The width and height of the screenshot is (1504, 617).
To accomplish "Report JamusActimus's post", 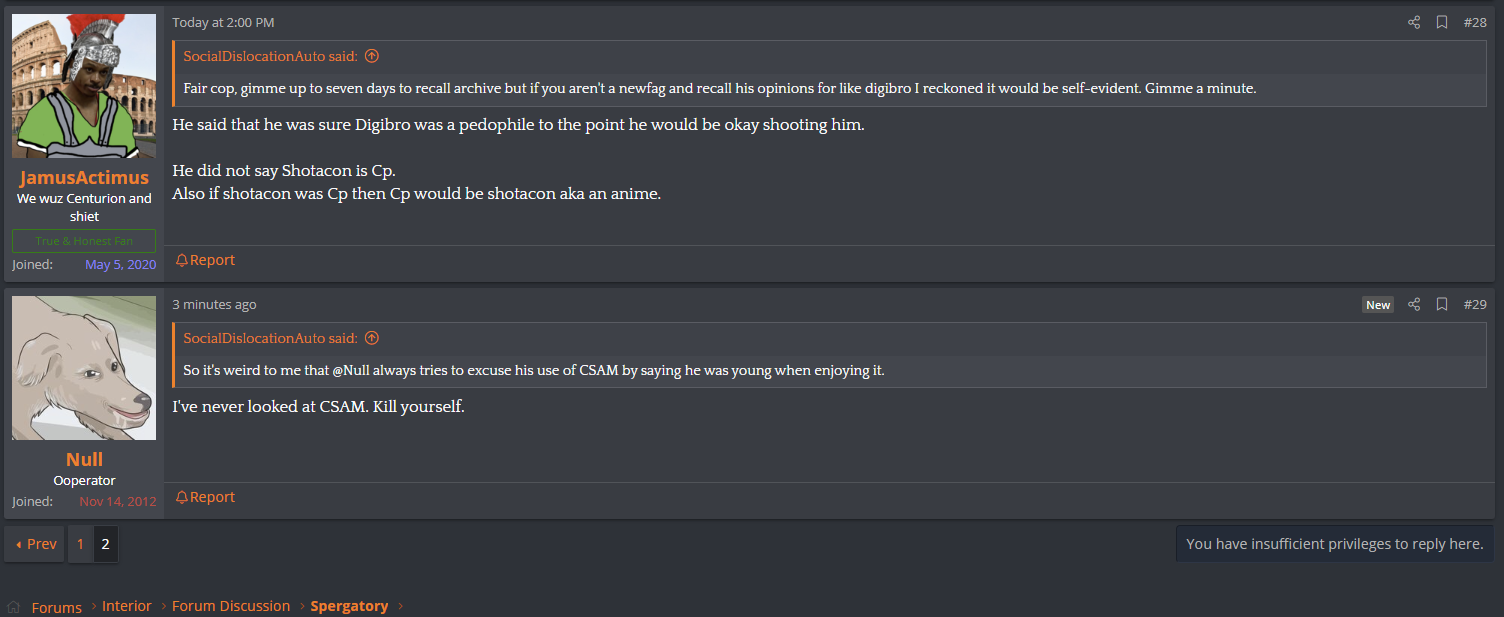I will pyautogui.click(x=205, y=260).
